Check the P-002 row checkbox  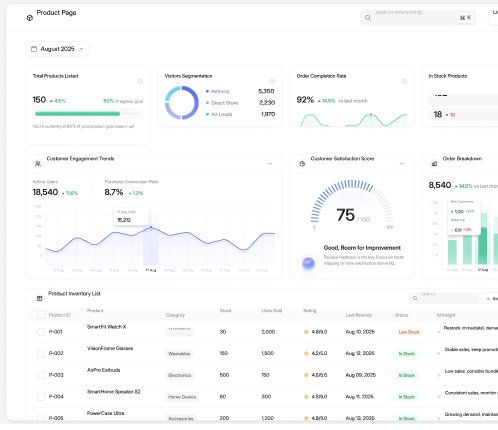click(41, 353)
